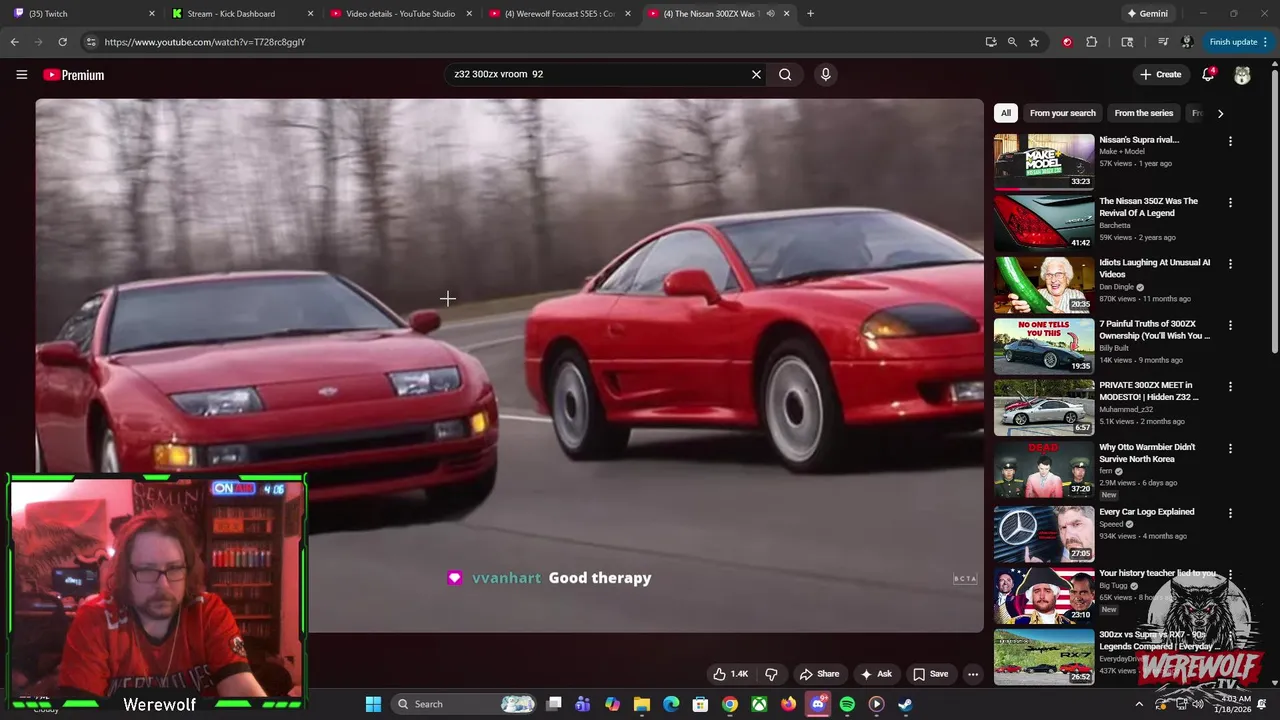Open Firefox from the taskbar
The height and width of the screenshot is (720, 1280).
coord(789,704)
